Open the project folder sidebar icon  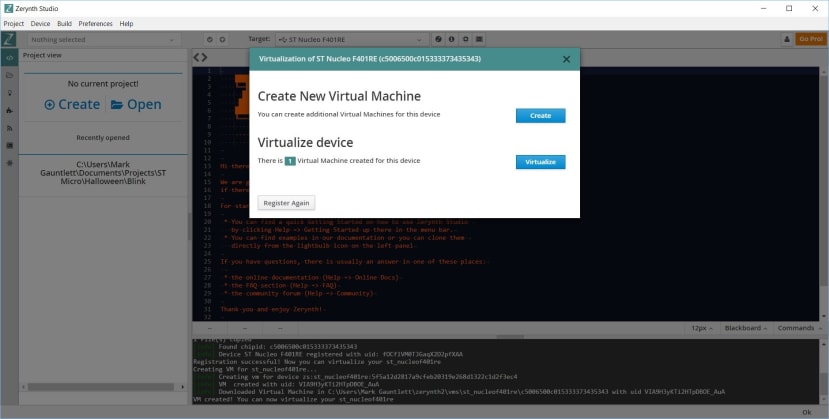[x=9, y=76]
